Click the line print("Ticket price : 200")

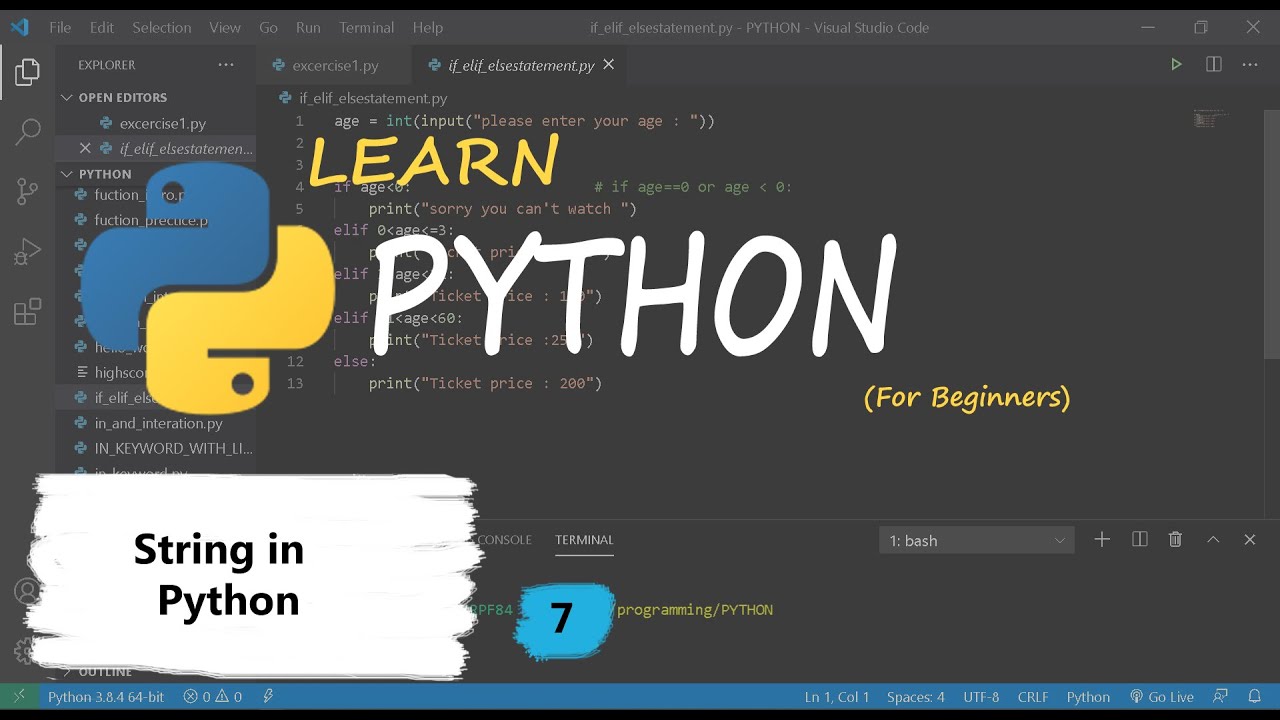tap(485, 383)
